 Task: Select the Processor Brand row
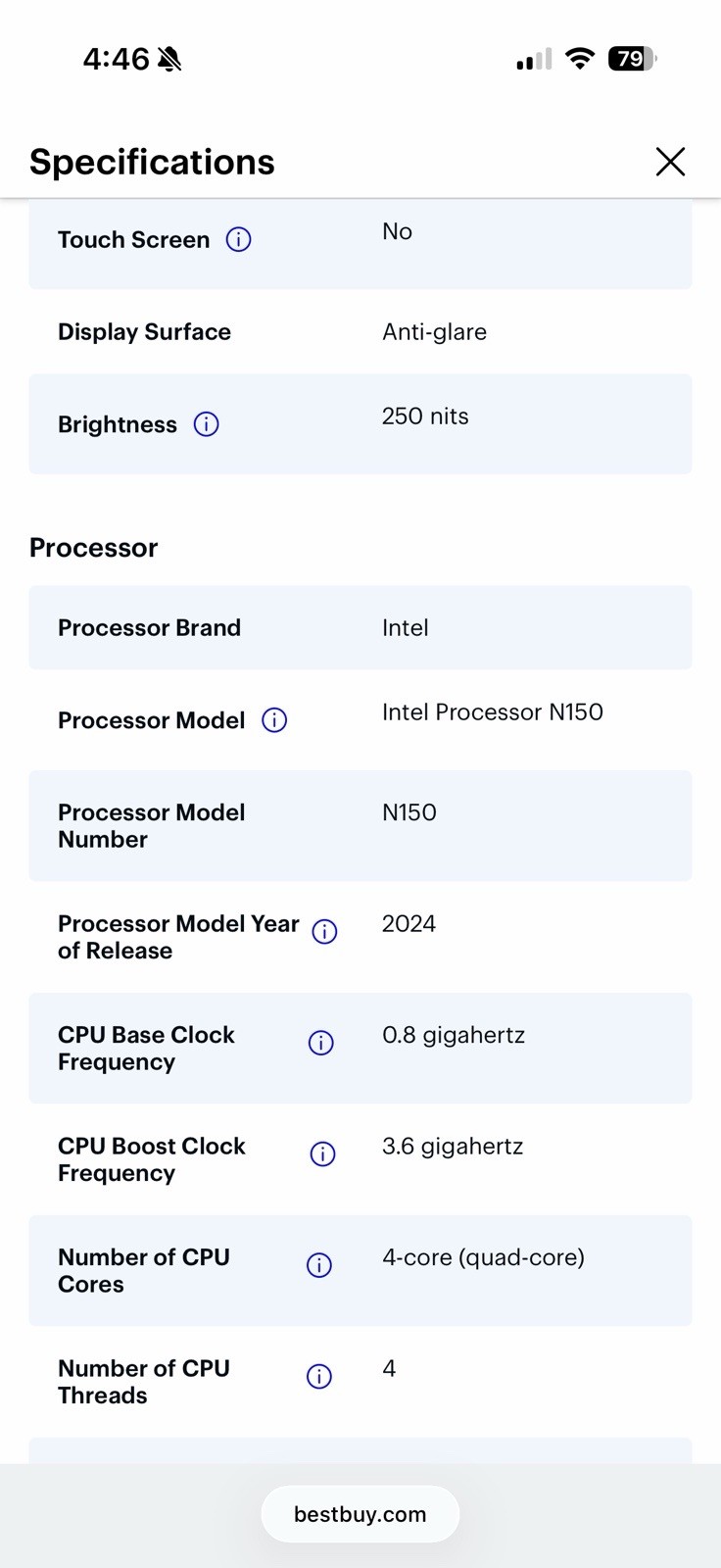click(360, 628)
